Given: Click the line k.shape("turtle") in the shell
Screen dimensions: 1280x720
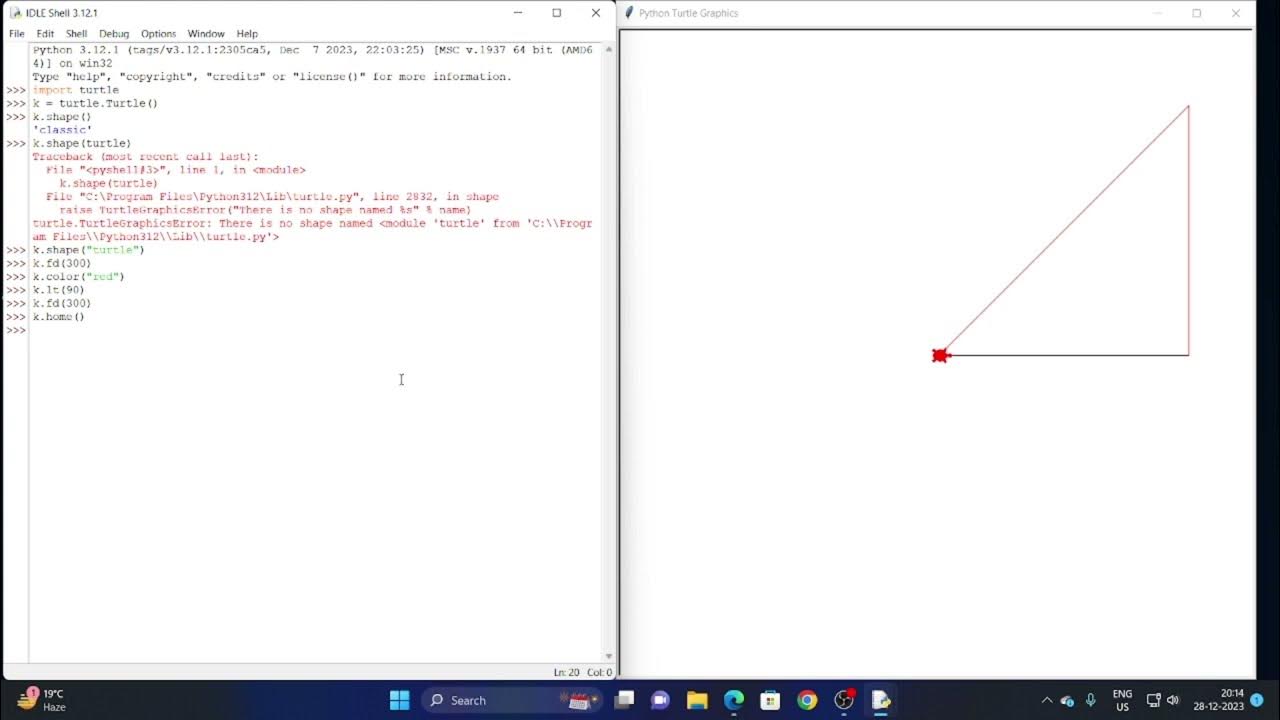Looking at the screenshot, I should point(88,250).
